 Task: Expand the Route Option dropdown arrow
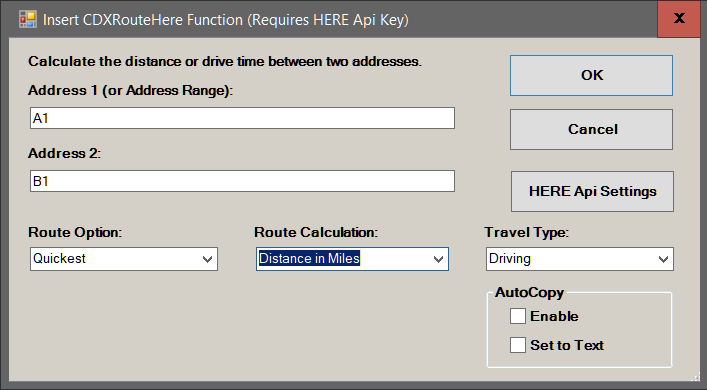[207, 259]
